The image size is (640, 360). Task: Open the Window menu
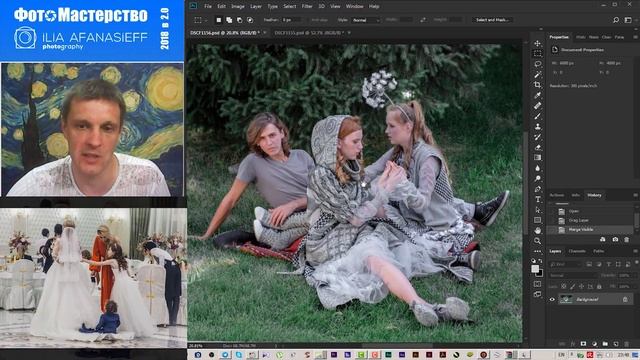[x=354, y=6]
